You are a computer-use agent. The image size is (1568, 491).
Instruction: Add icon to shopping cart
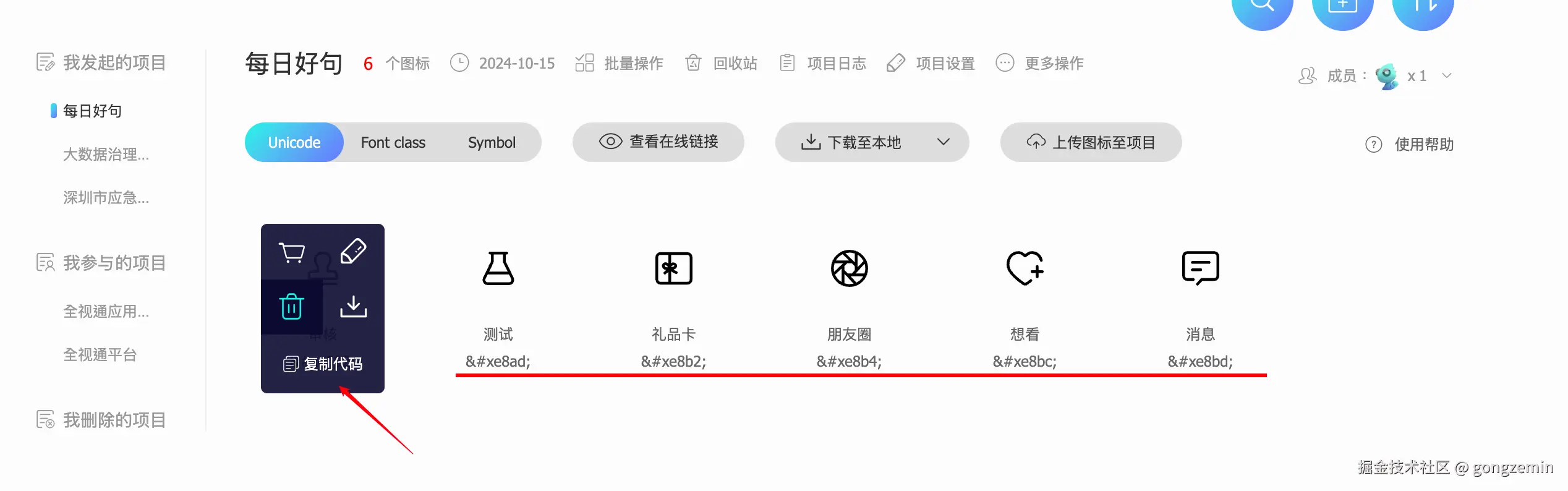pos(292,252)
